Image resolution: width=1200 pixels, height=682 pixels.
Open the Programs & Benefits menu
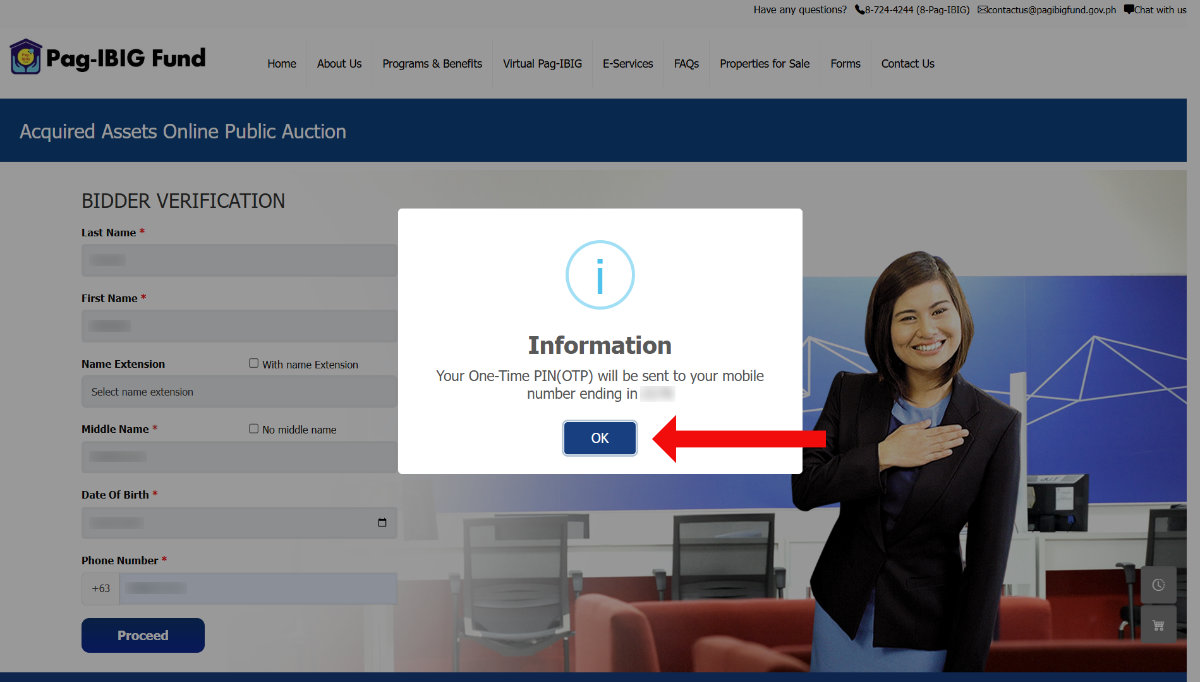432,64
